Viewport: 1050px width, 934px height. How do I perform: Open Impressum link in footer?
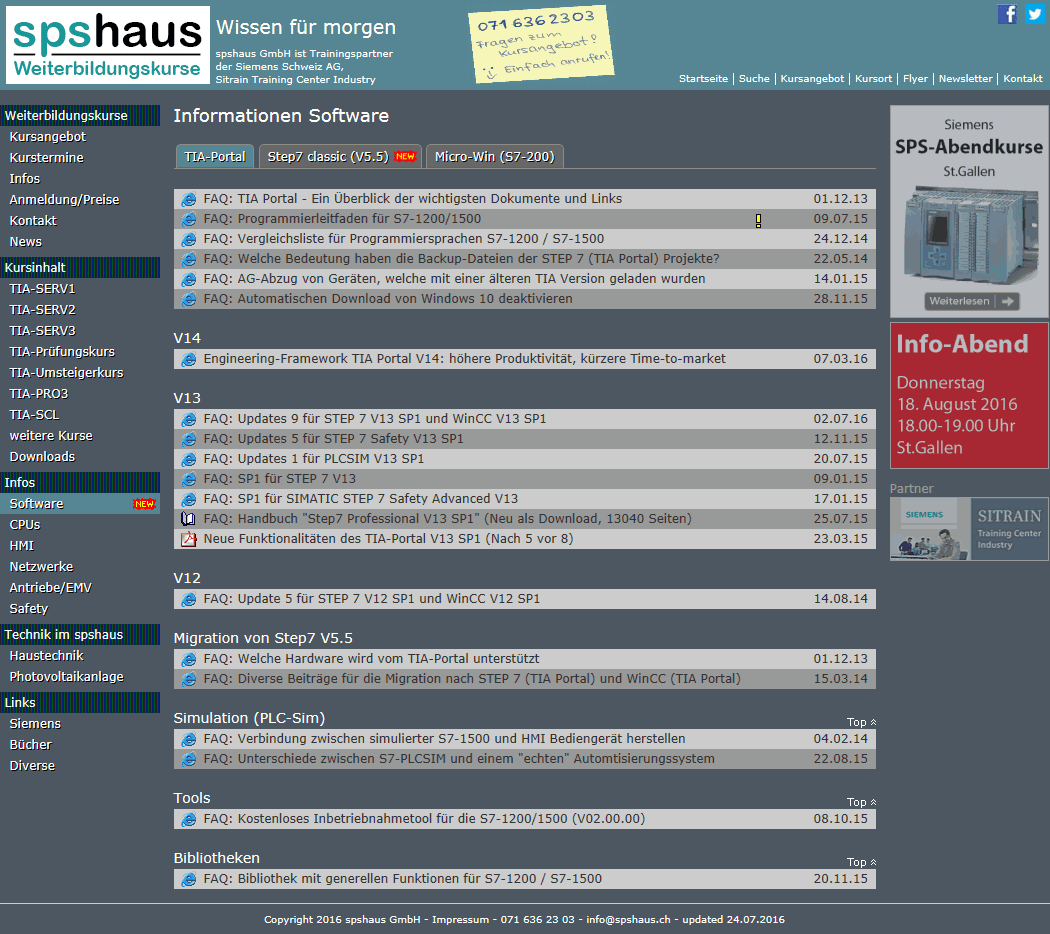460,920
